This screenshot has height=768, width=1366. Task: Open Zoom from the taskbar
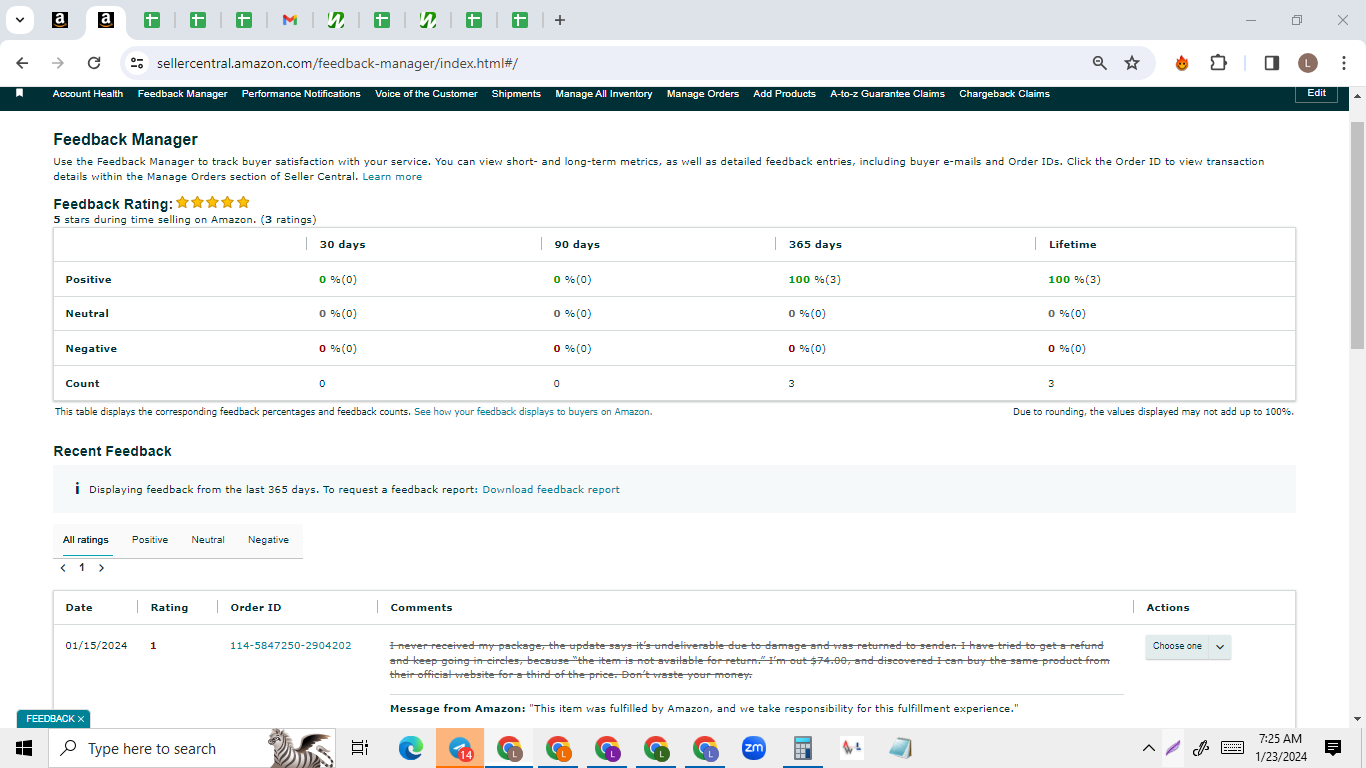click(x=753, y=748)
